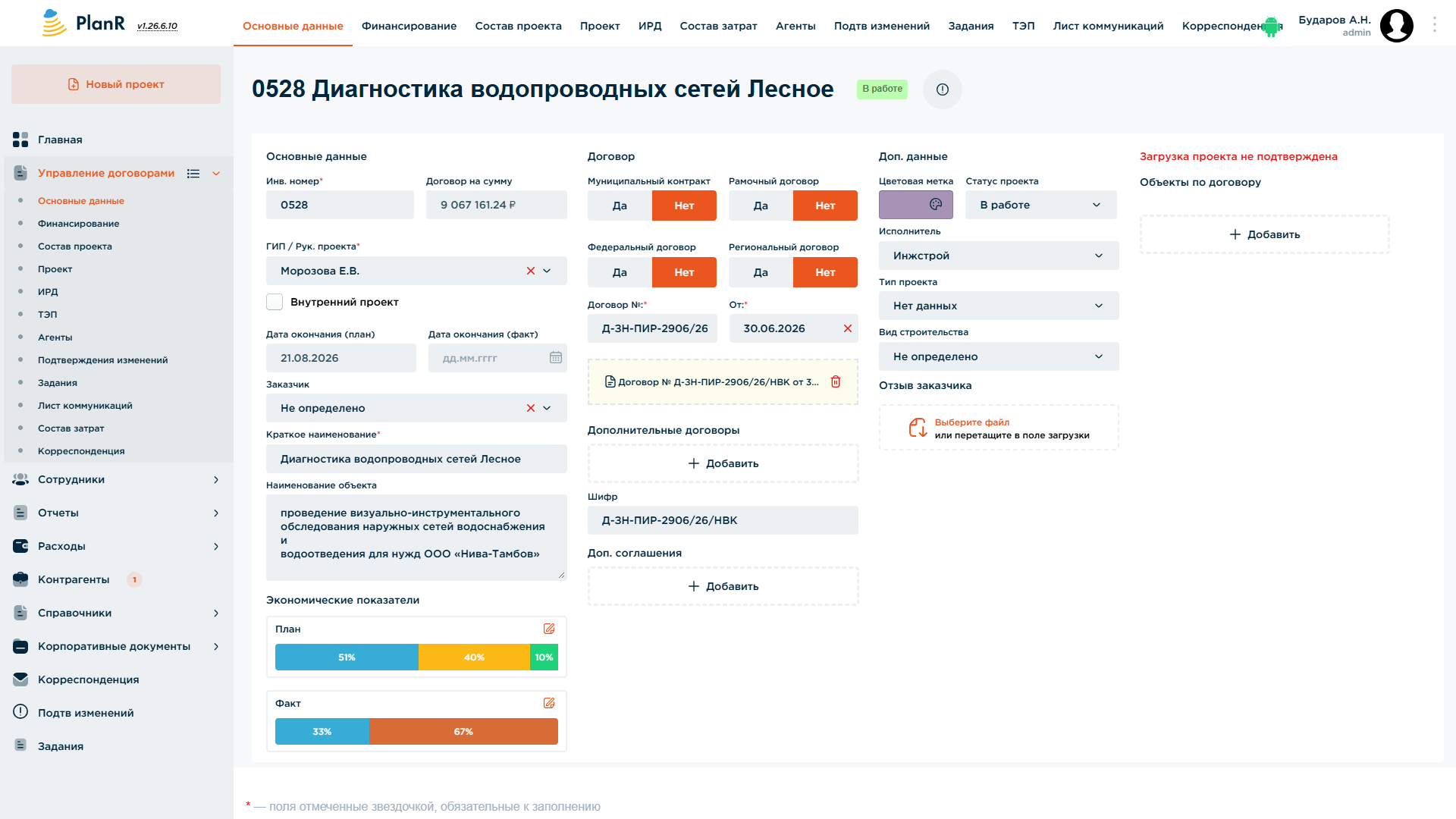Click the info icon next to project title
This screenshot has width=1456, height=819.
click(x=942, y=89)
